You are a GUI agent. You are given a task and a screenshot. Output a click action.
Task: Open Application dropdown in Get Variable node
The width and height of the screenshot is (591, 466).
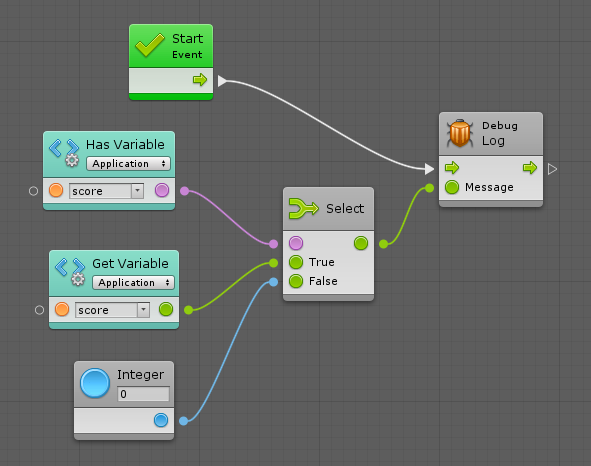click(x=133, y=282)
